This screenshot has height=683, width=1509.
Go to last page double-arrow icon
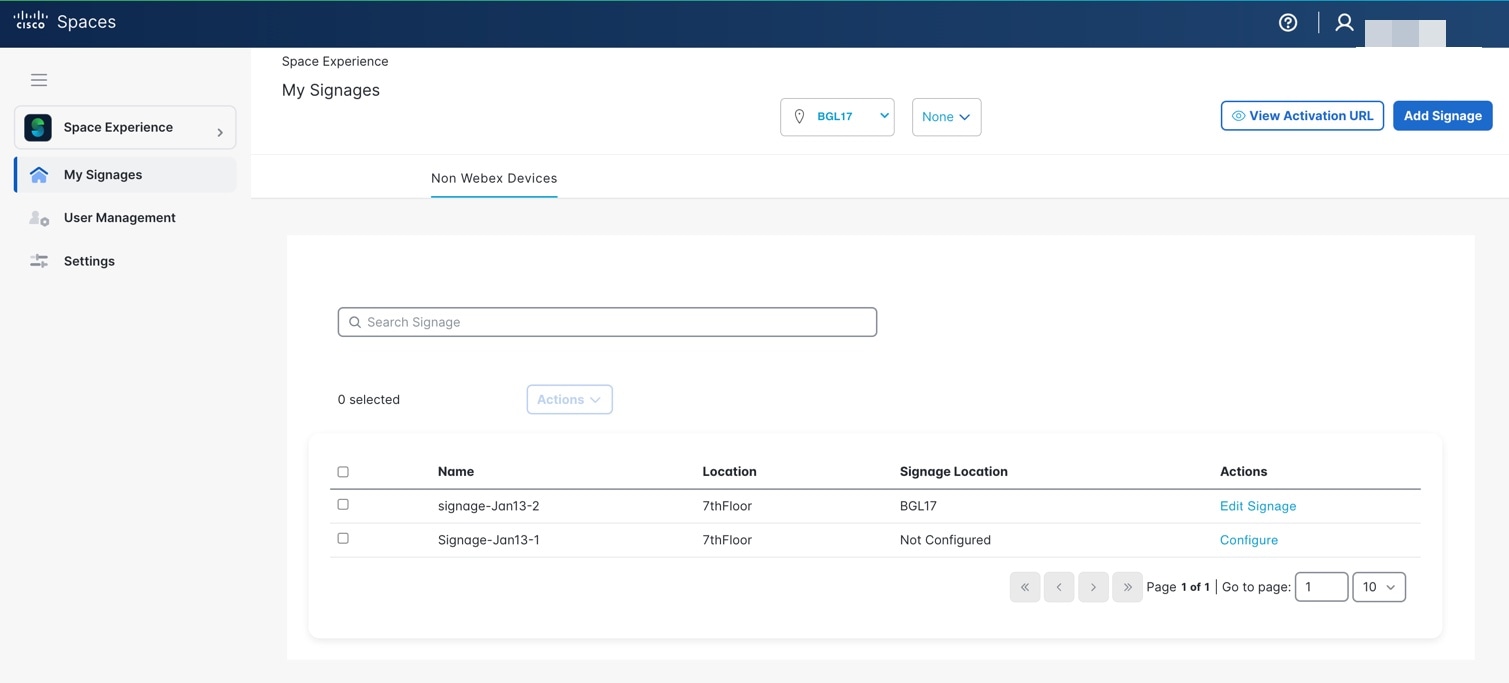point(1127,587)
